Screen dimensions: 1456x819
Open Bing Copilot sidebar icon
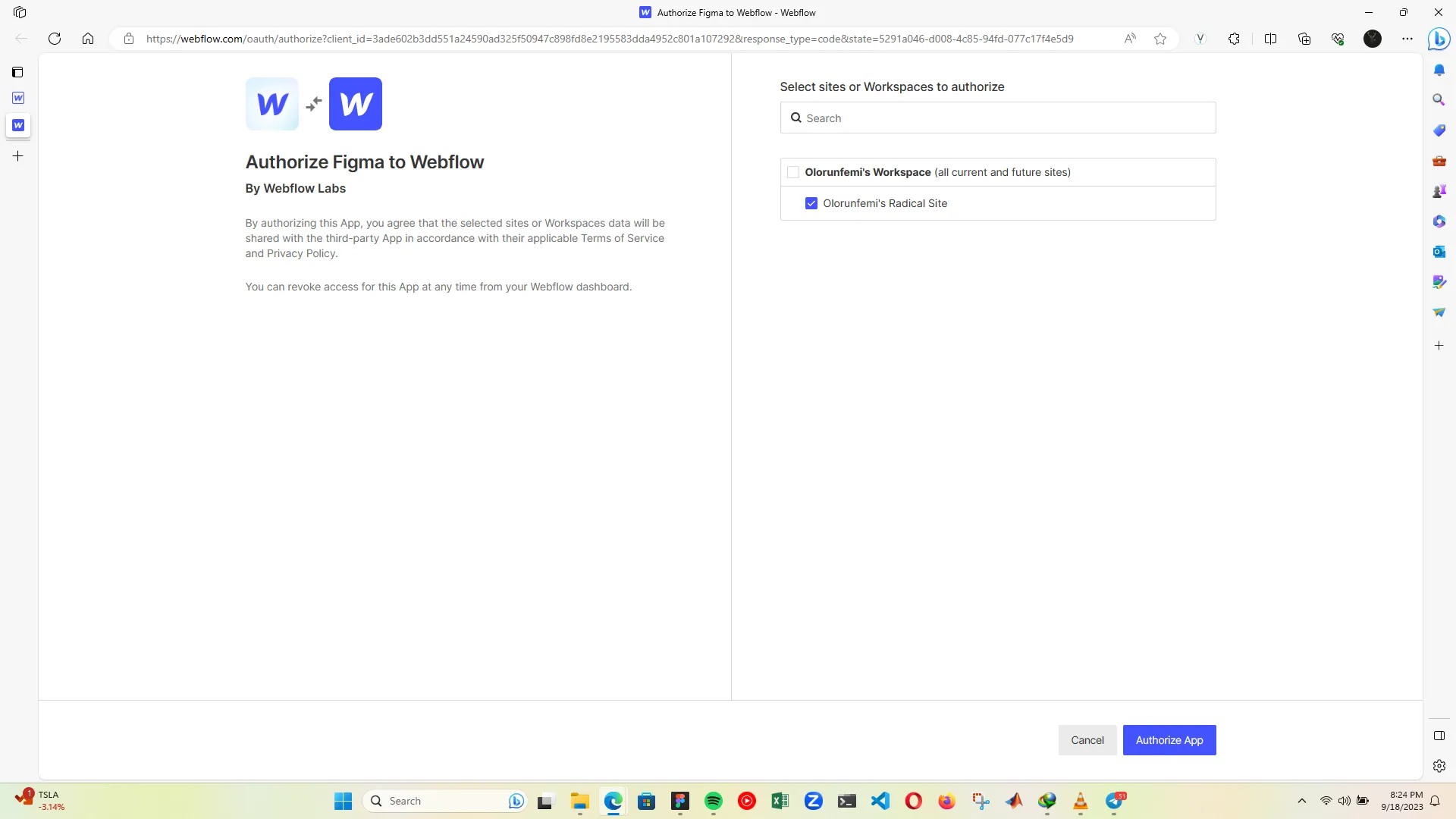[1439, 39]
